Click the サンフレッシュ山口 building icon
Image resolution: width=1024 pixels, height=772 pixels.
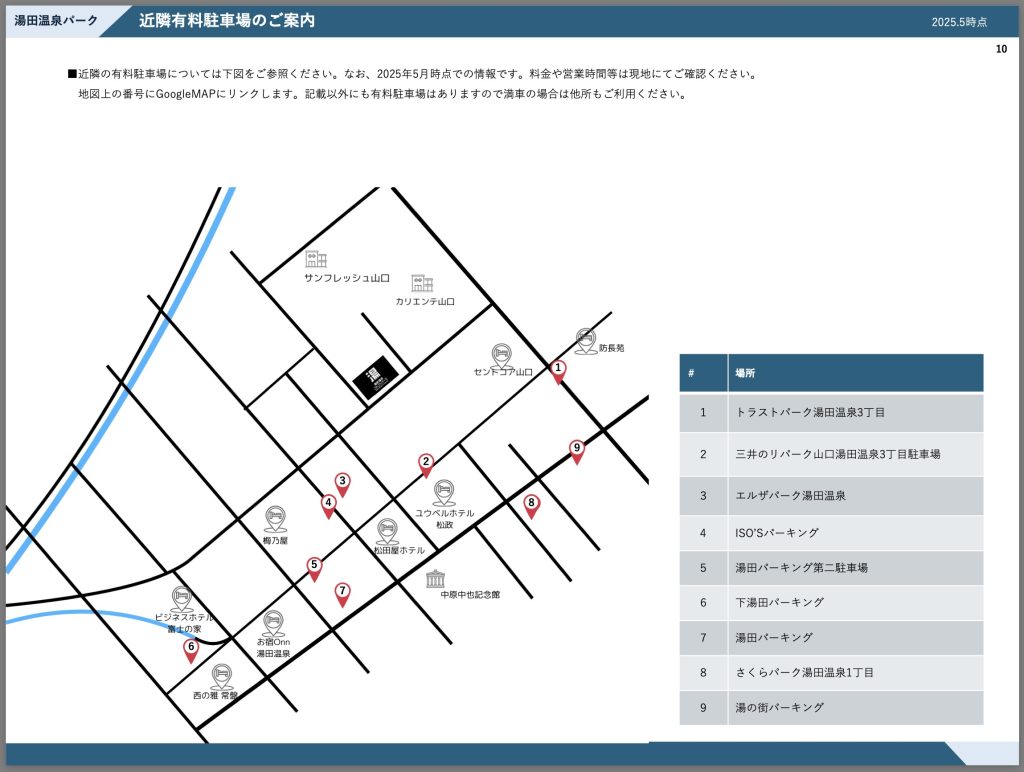click(x=316, y=260)
